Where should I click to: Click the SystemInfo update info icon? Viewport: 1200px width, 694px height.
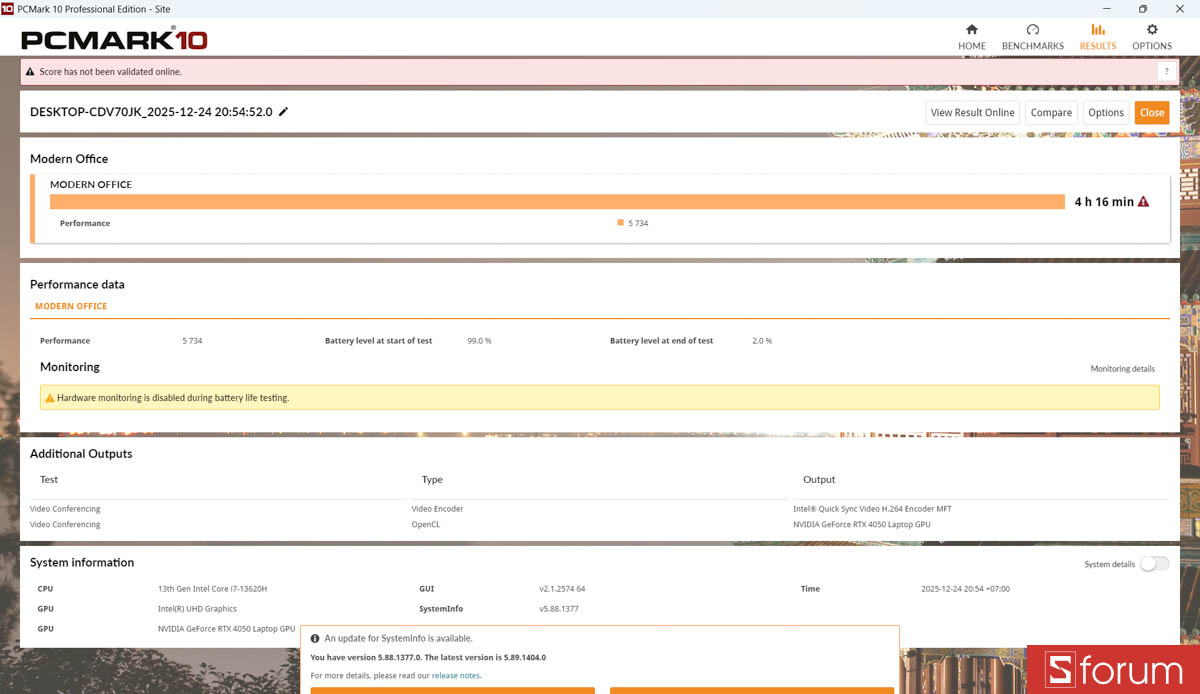click(x=315, y=638)
